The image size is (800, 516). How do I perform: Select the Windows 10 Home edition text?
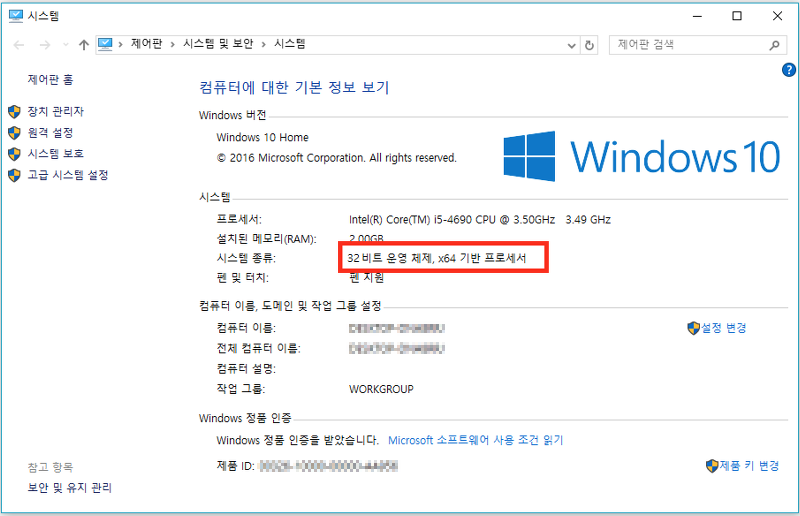pos(262,137)
